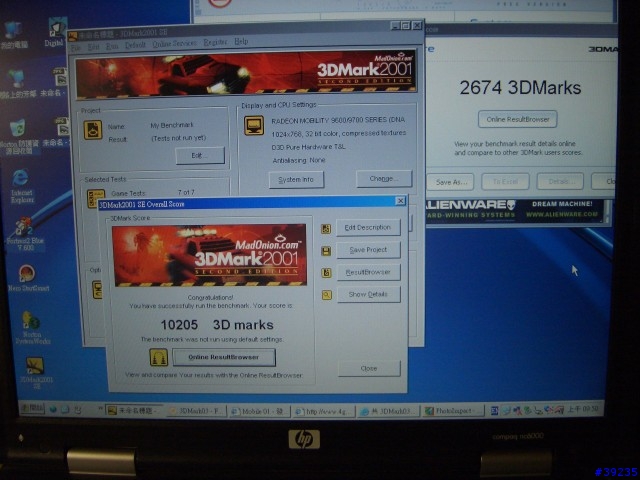
Task: Click the icon beside the ResultBrowser button
Action: tap(326, 272)
